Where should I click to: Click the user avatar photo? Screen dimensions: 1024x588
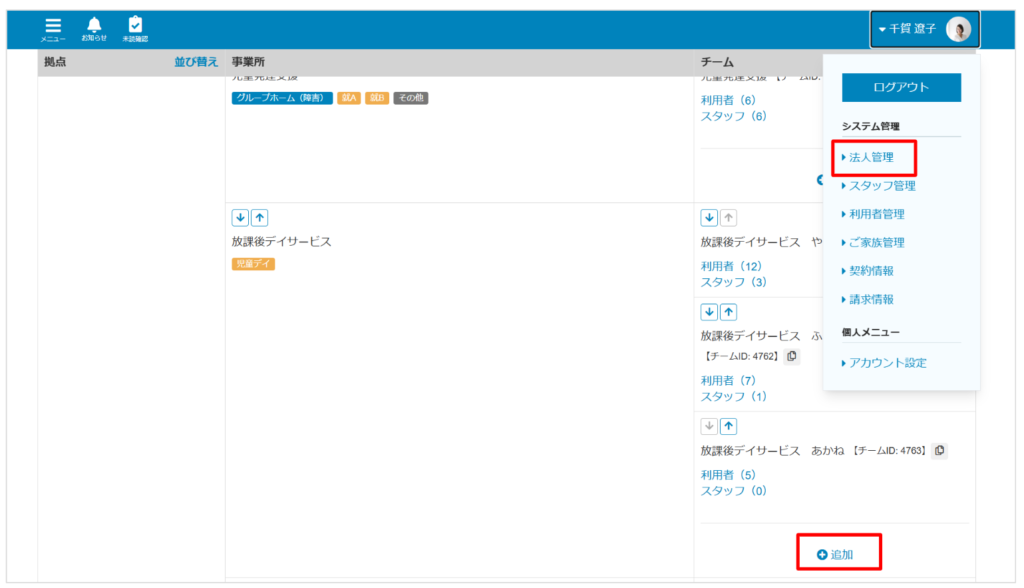[x=957, y=30]
